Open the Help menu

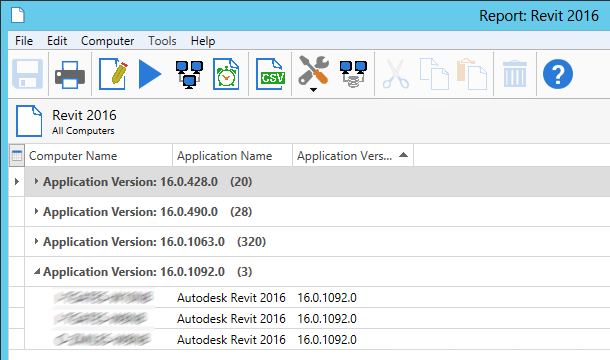pos(203,41)
